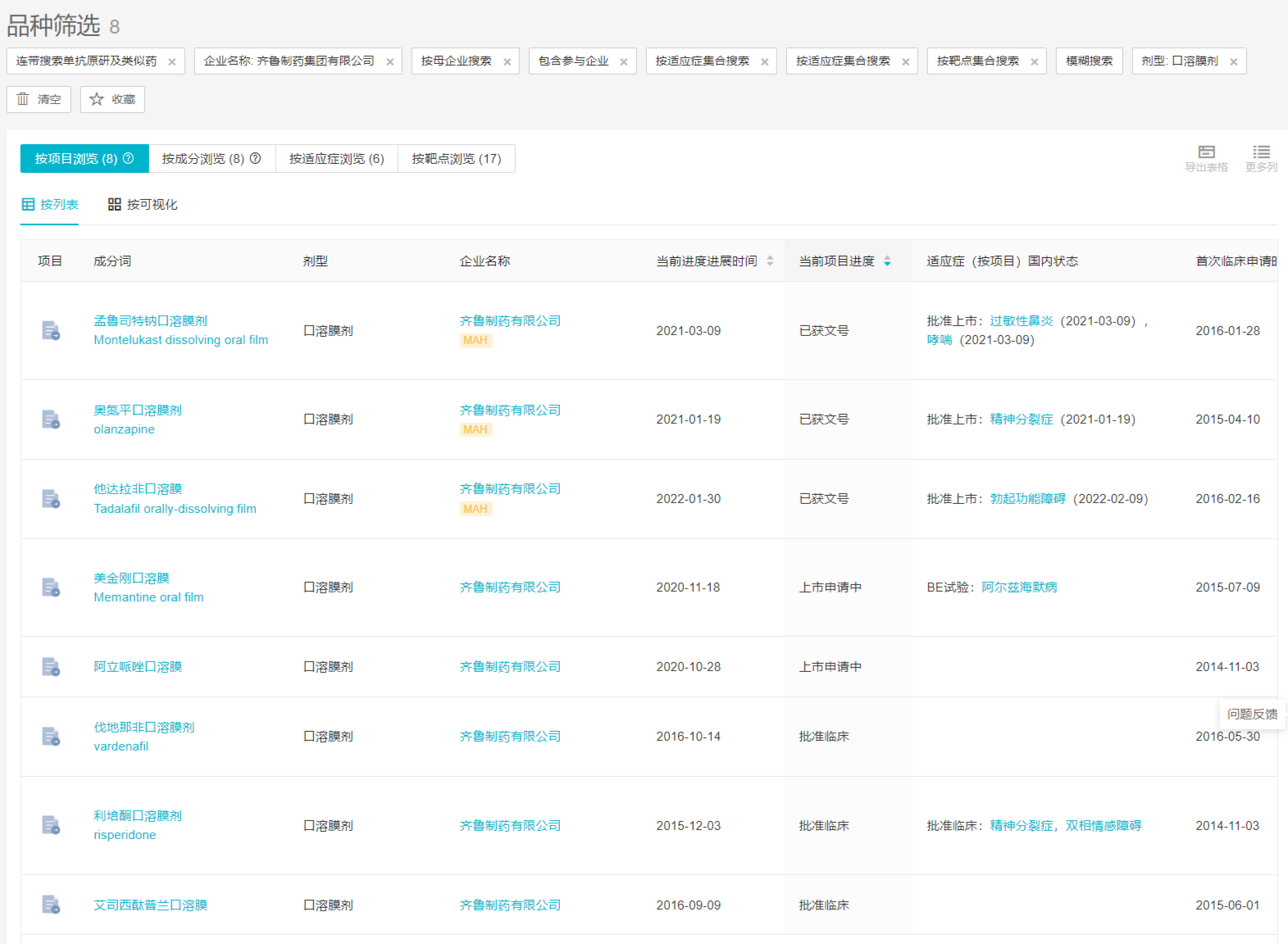Click the 问题反馈 feedback button
The image size is (1288, 944).
[1252, 715]
